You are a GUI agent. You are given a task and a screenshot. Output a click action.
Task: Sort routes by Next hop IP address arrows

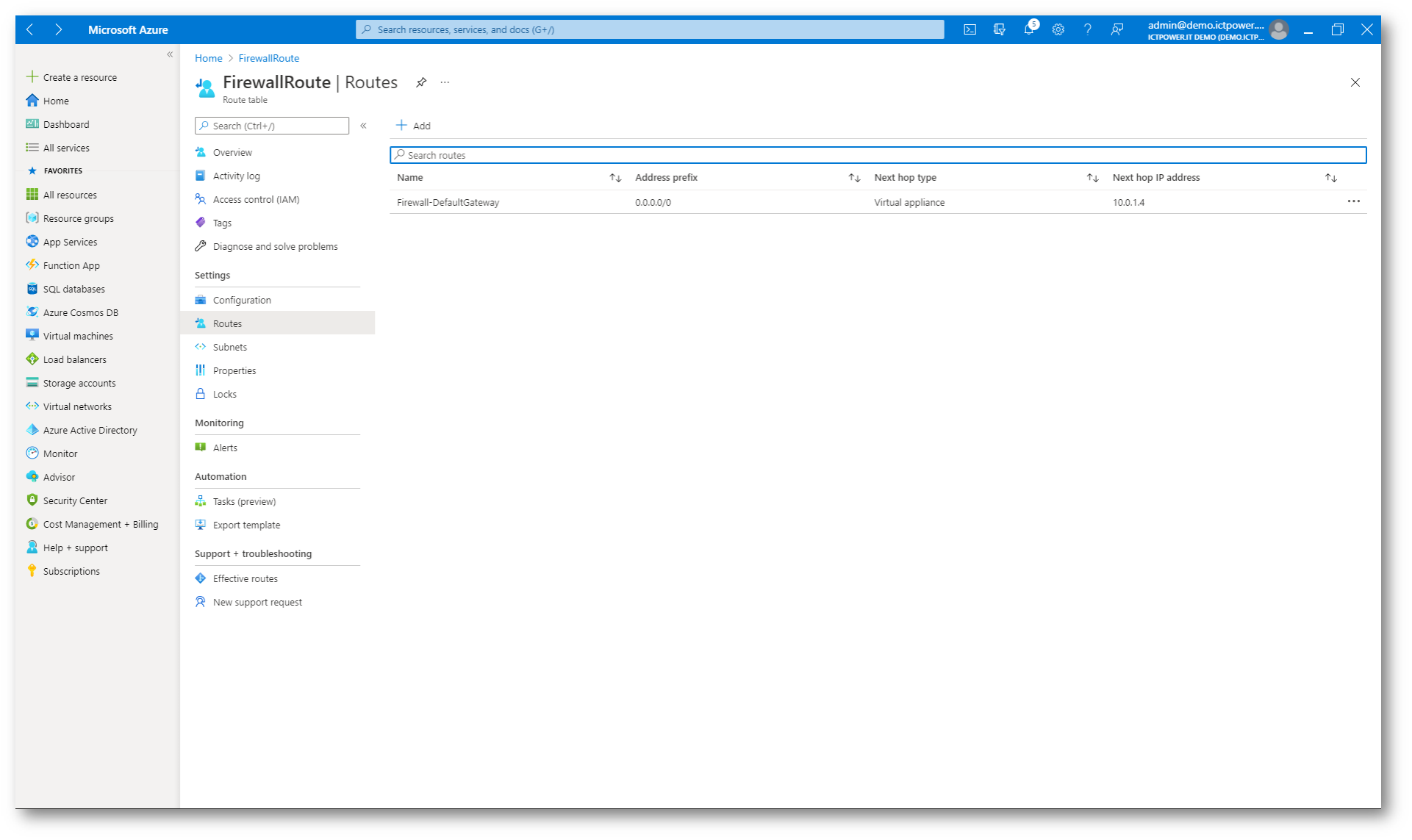[1330, 178]
